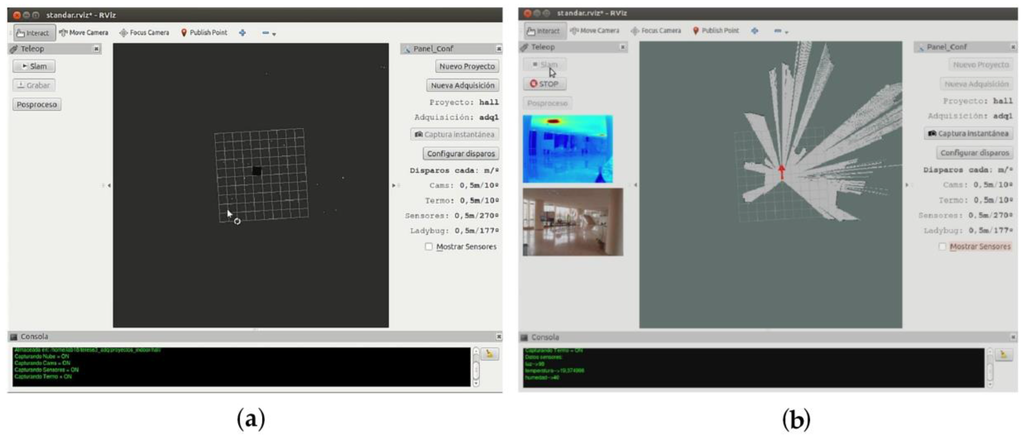The height and width of the screenshot is (439, 1024).
Task: Click Nuevo Proyecto button in left window
Action: click(466, 66)
